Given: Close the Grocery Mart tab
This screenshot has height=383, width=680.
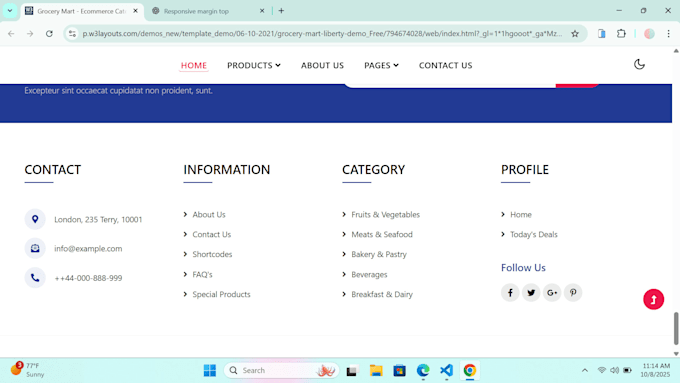Looking at the screenshot, I should [x=135, y=11].
